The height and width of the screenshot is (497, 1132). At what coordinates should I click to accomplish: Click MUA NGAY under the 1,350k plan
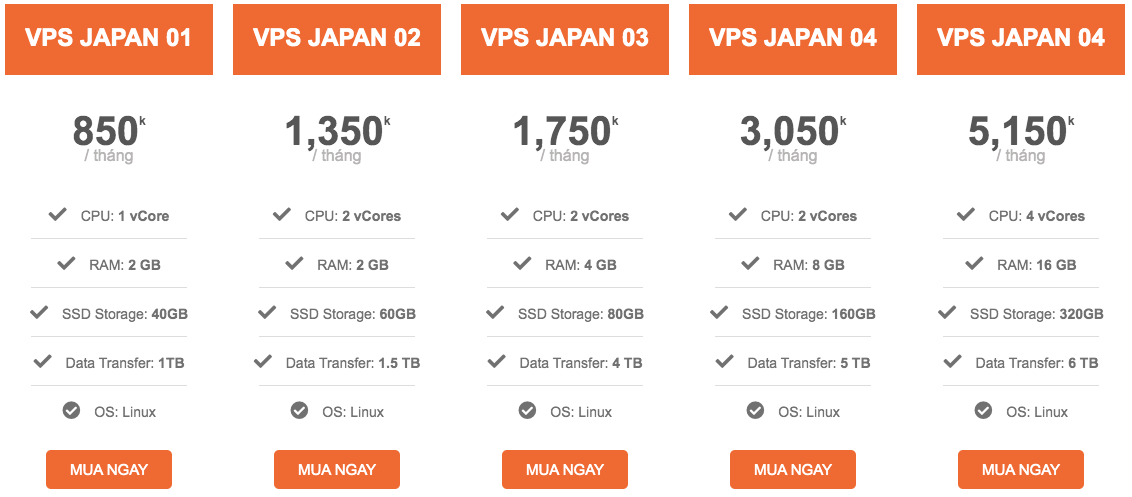click(337, 470)
